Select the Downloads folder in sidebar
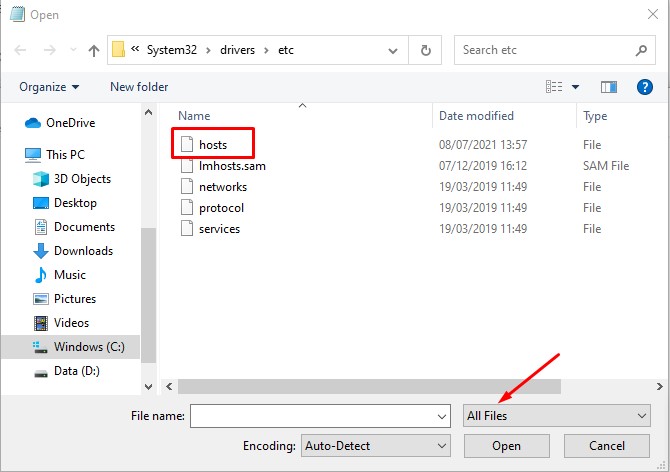This screenshot has width=670, height=472. click(x=83, y=251)
